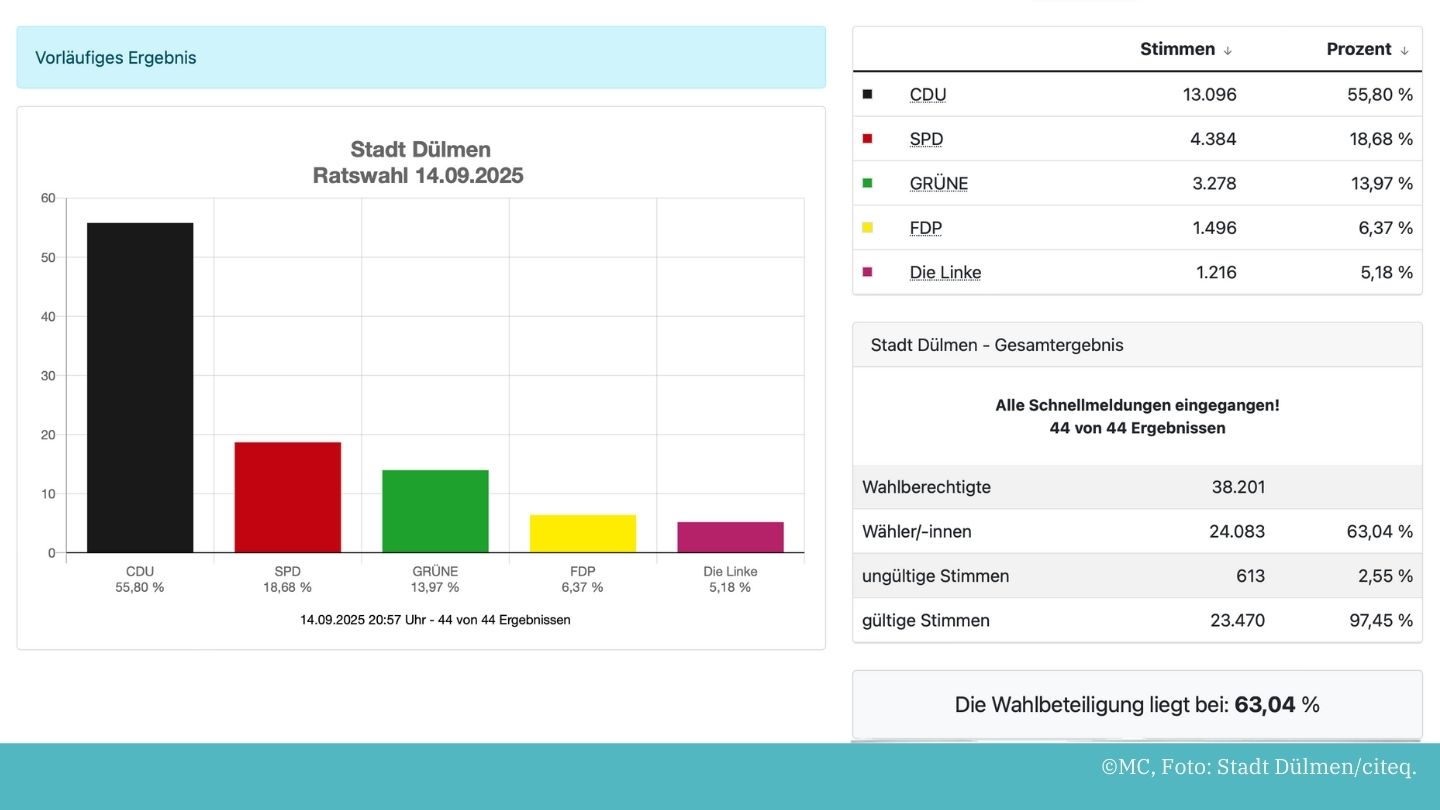This screenshot has width=1440, height=810.
Task: Click the Die Linke bar in chart
Action: coord(730,537)
